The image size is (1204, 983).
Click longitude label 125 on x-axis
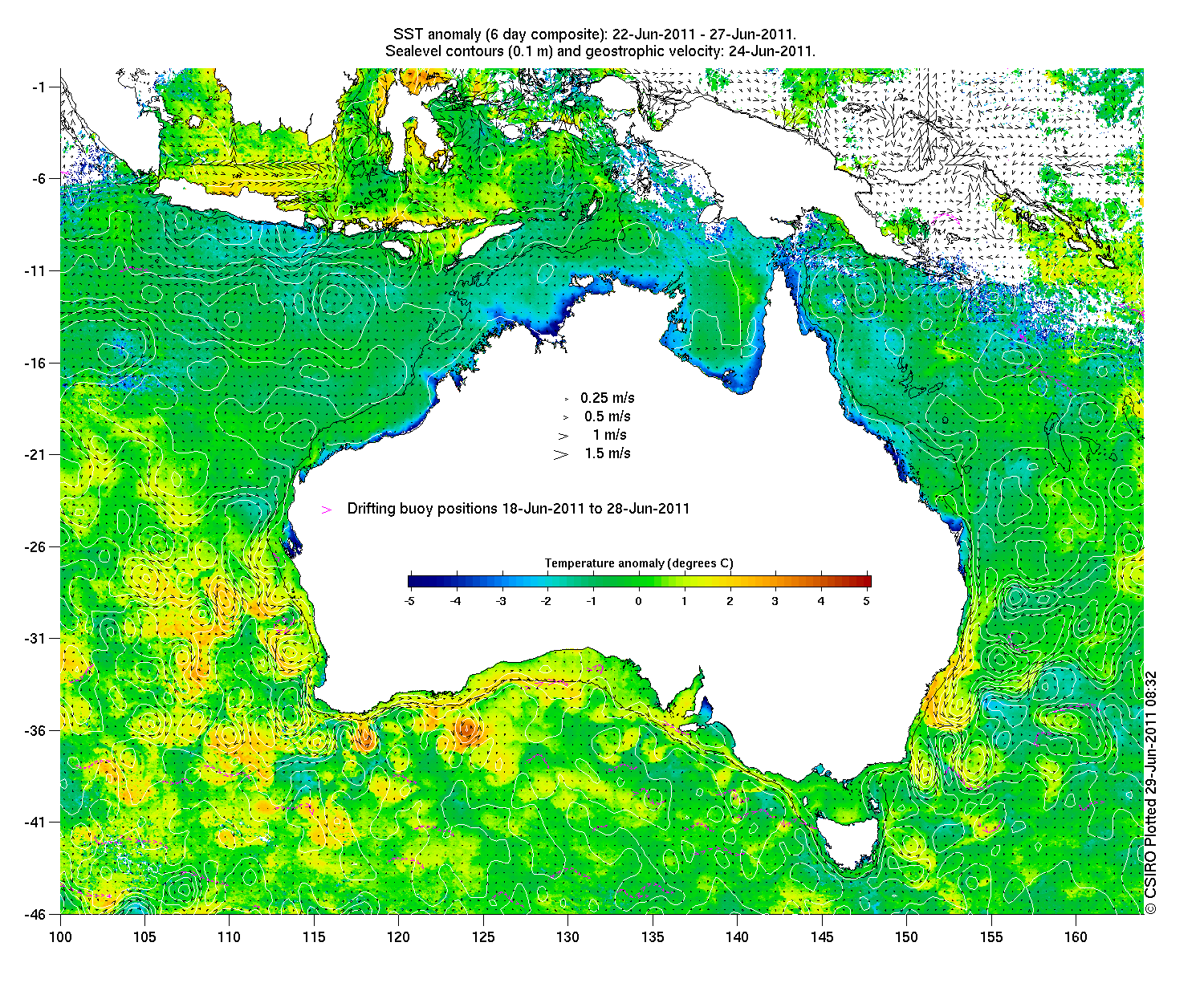[483, 937]
